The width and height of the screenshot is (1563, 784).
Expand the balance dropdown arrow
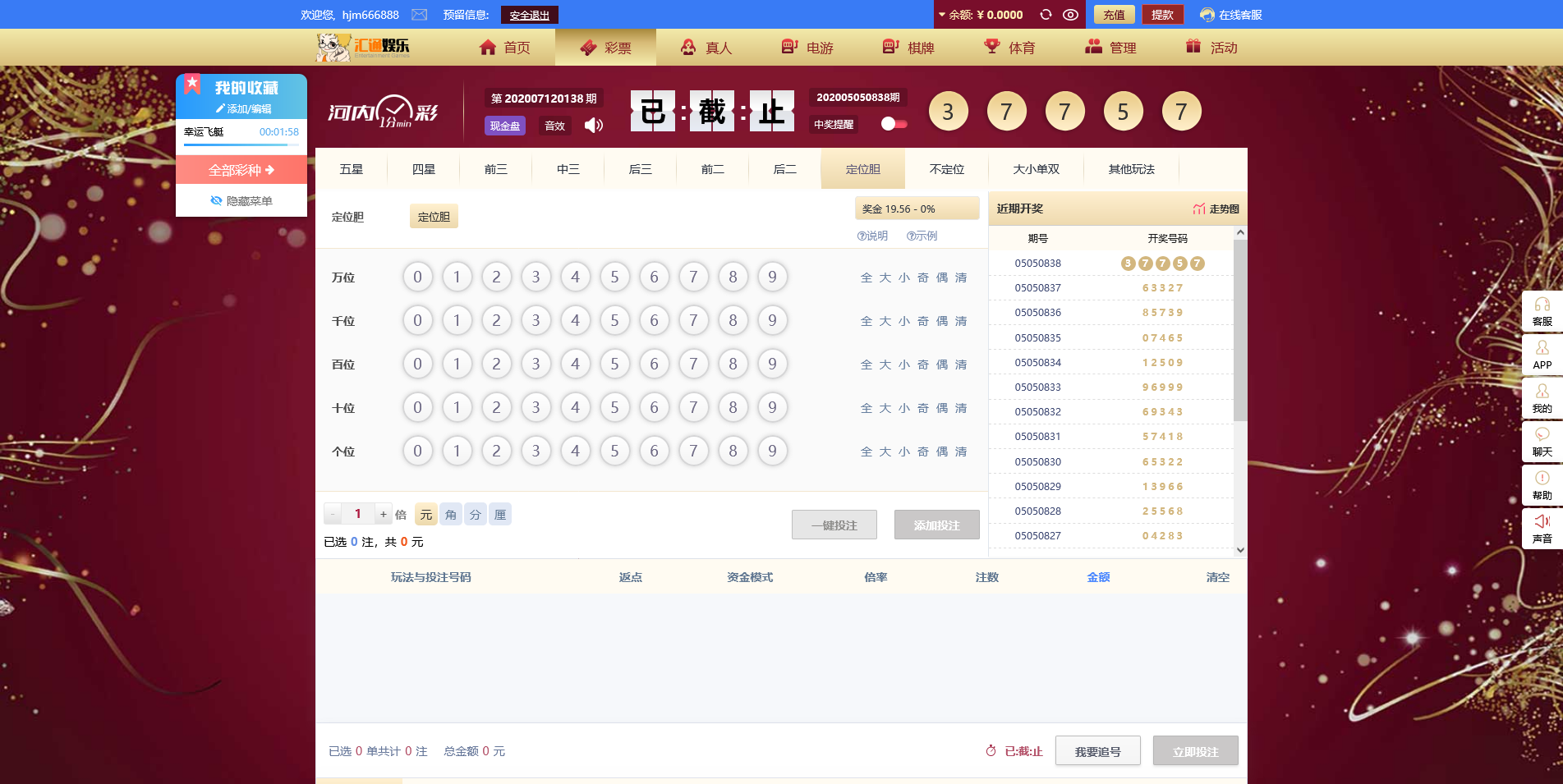click(x=942, y=15)
